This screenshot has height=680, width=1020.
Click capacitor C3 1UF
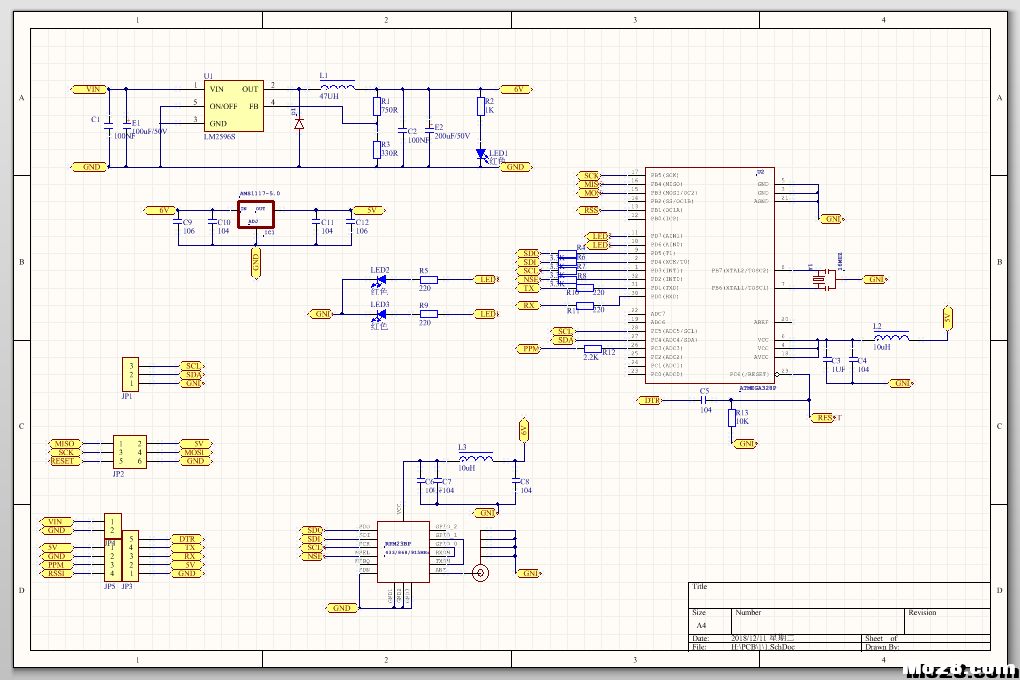tap(827, 360)
